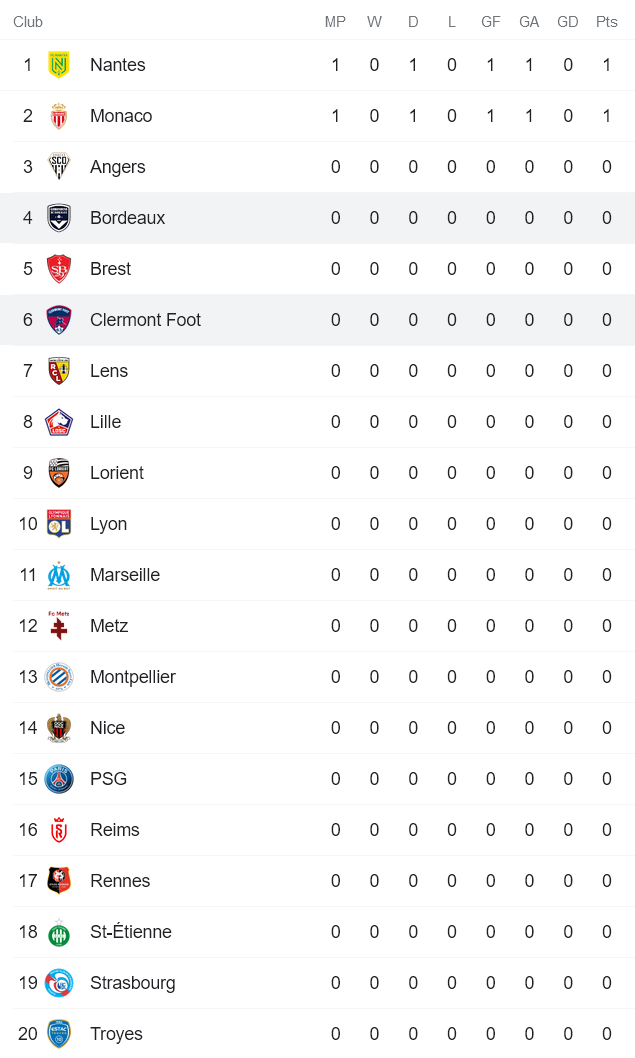Image resolution: width=635 pixels, height=1058 pixels.
Task: Click the Nantes club crest
Action: coord(59,64)
